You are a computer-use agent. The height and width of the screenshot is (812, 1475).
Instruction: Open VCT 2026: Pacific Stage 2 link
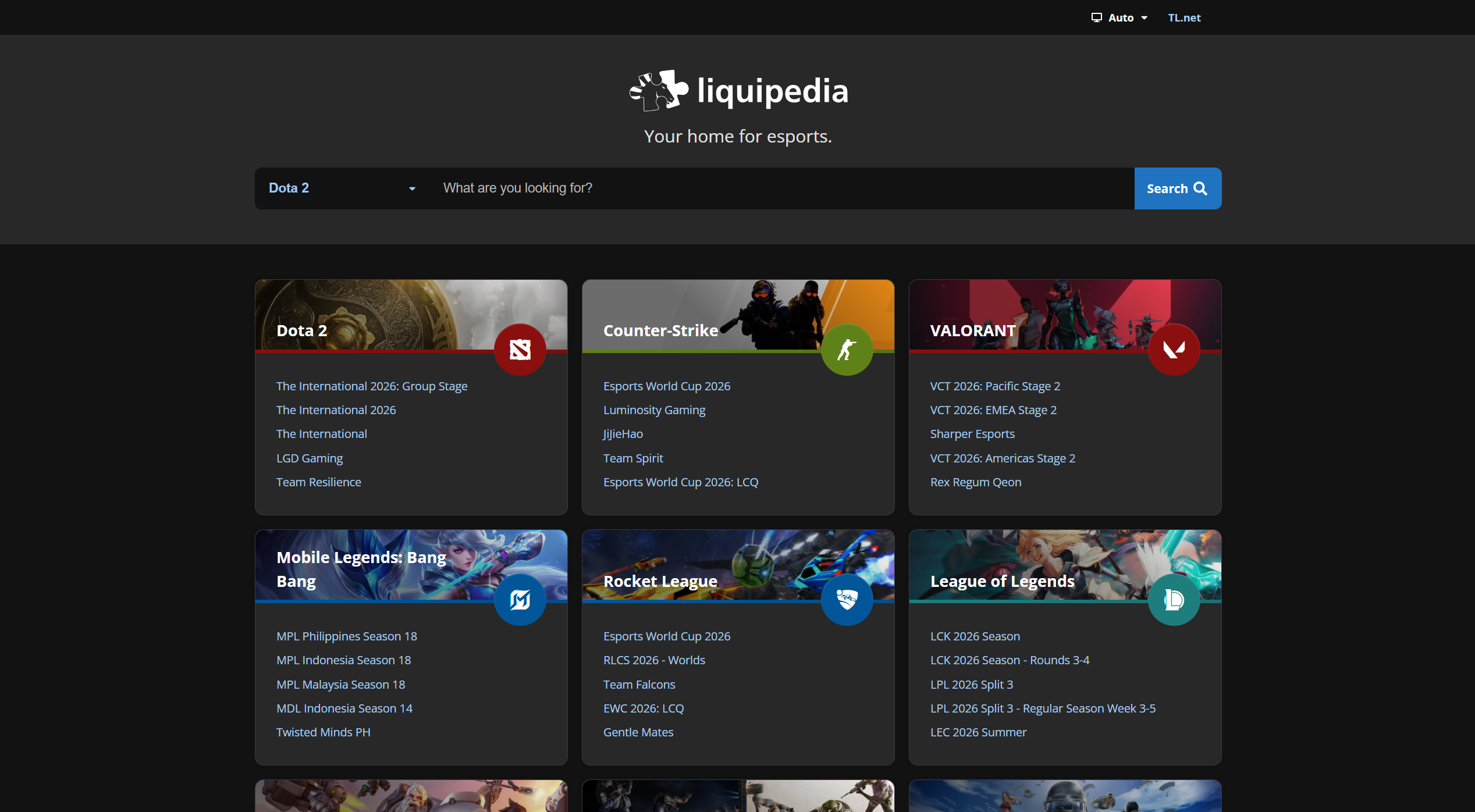pyautogui.click(x=995, y=386)
